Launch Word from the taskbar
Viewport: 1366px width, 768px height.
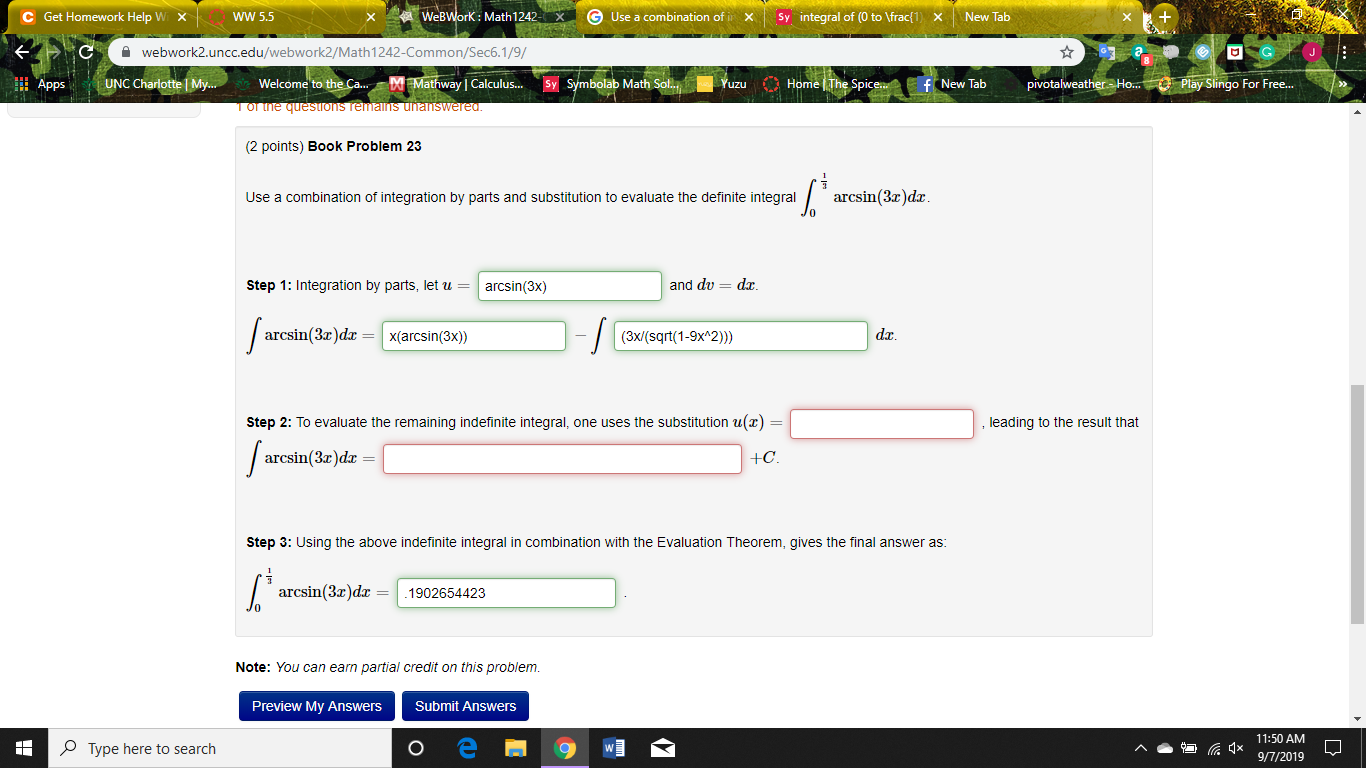[x=611, y=747]
